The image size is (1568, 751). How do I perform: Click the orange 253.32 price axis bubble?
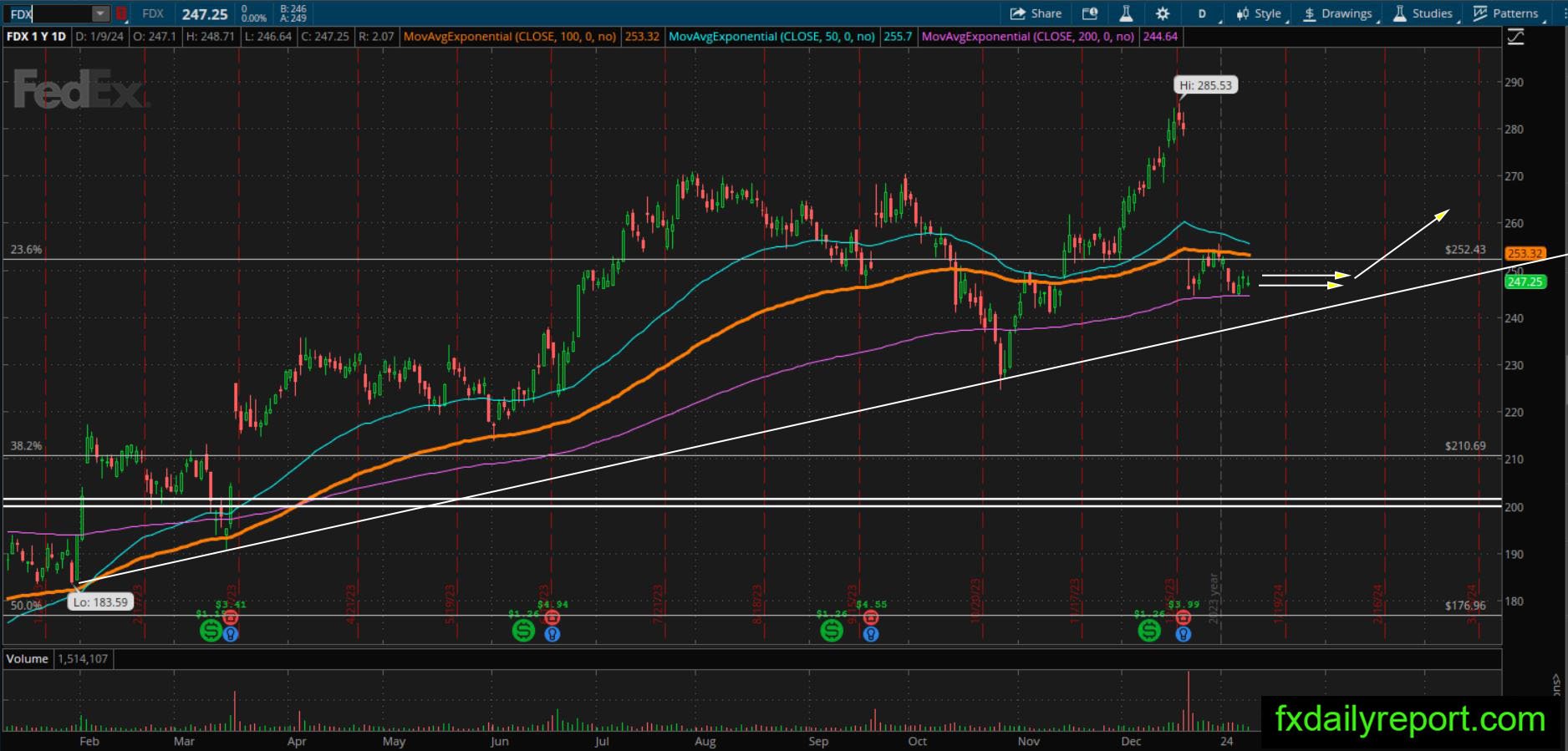[1525, 253]
